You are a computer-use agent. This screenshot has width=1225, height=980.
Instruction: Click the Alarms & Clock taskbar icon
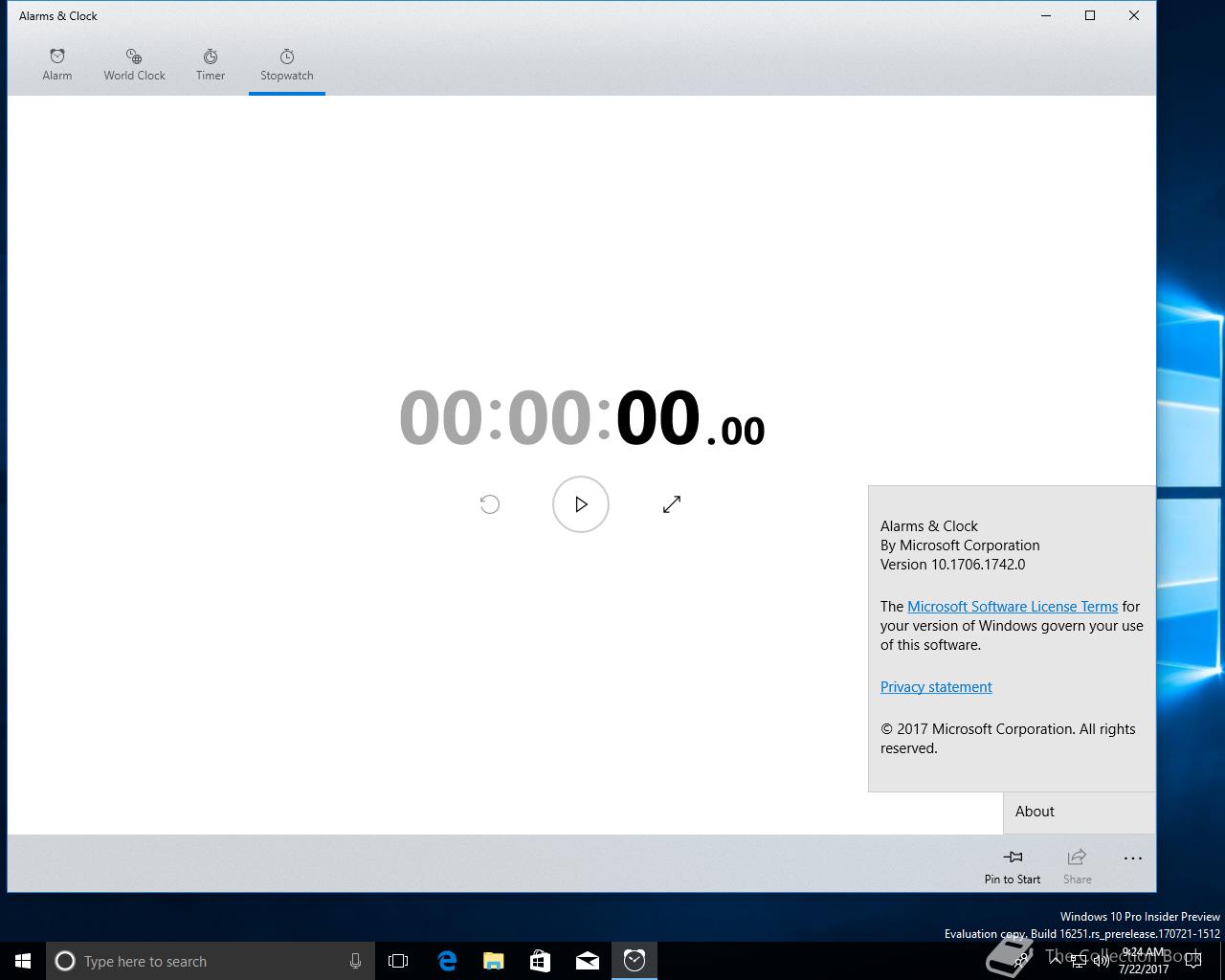click(635, 961)
